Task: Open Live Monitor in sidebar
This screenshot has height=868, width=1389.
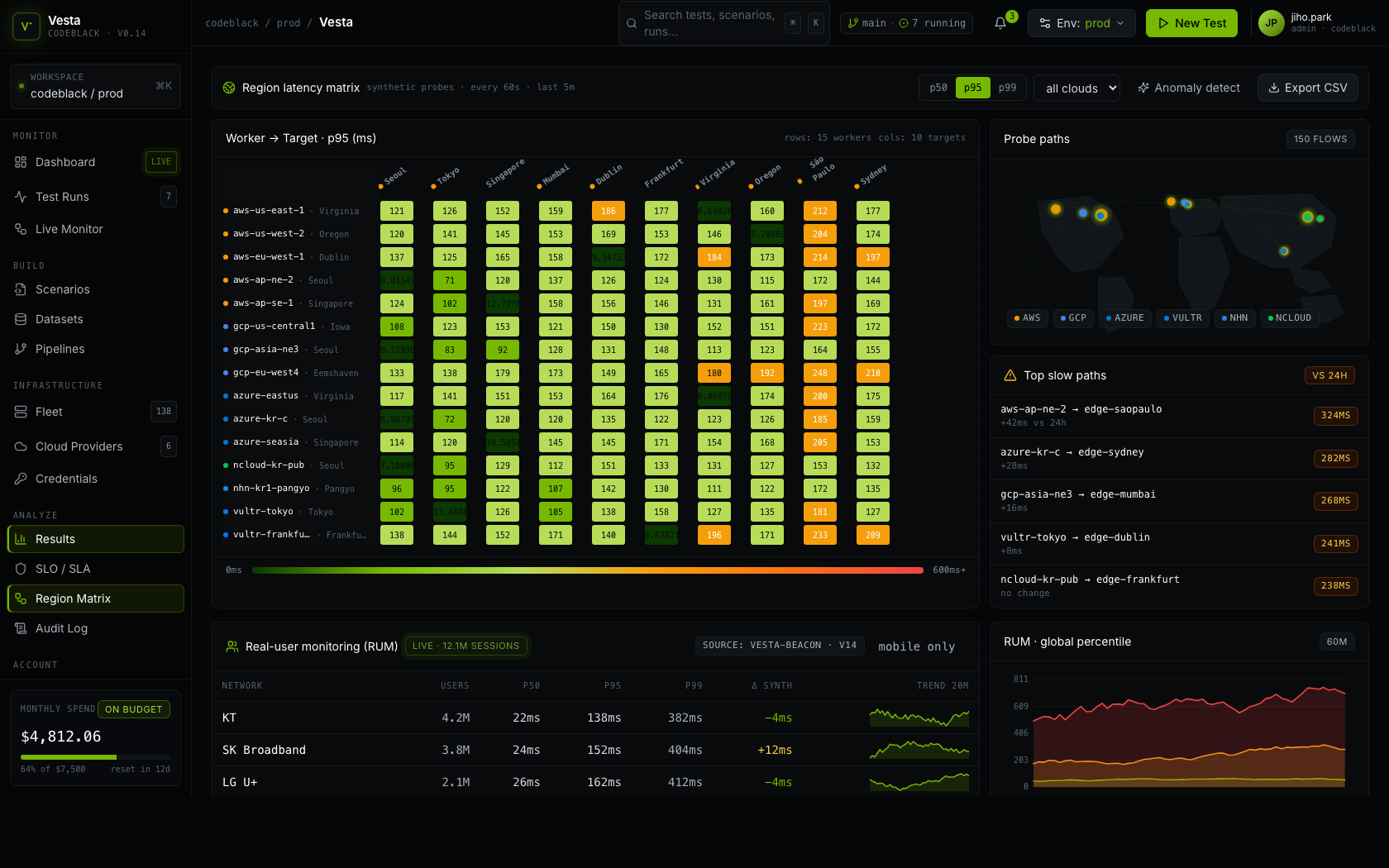Action: (69, 229)
